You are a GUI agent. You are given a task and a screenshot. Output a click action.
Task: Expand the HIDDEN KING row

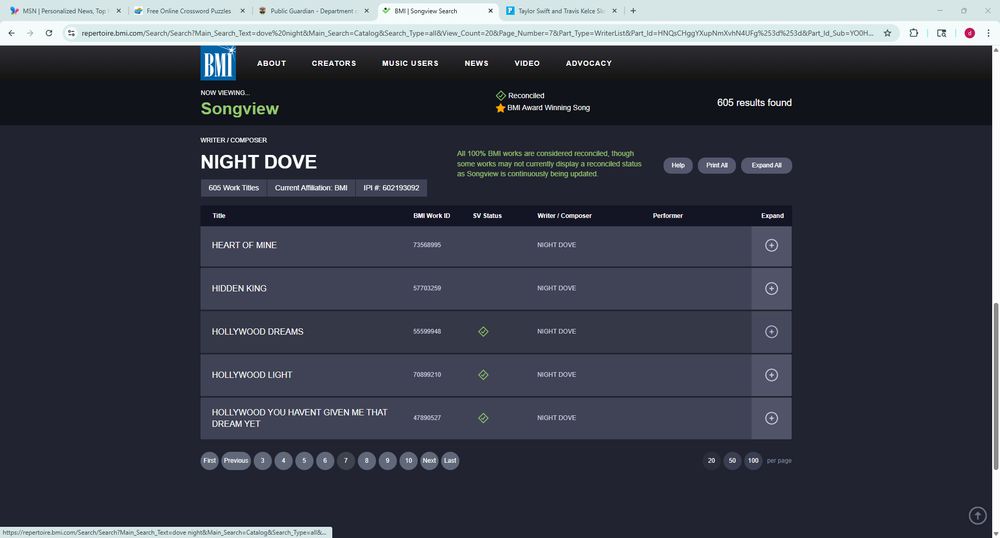[x=771, y=289]
